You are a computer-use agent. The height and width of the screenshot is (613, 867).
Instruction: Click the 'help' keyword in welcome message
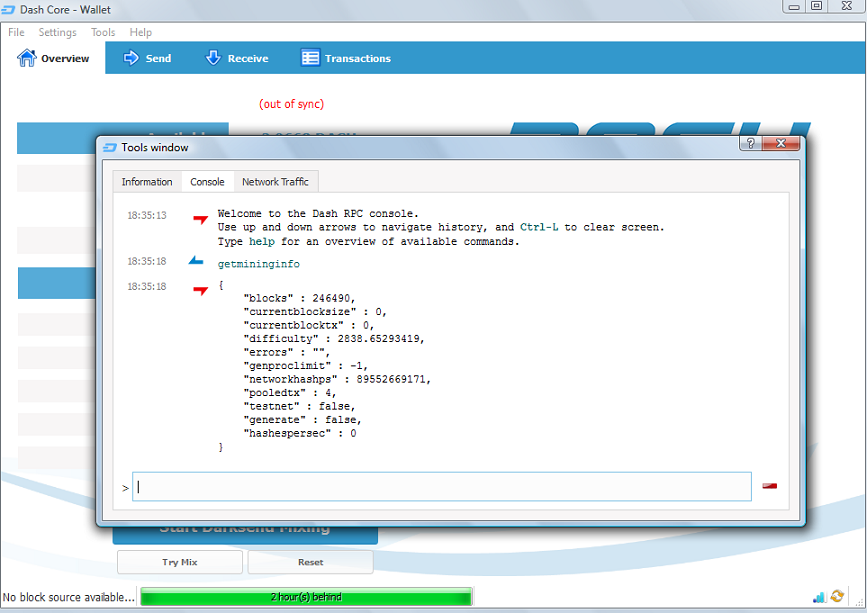pos(262,242)
